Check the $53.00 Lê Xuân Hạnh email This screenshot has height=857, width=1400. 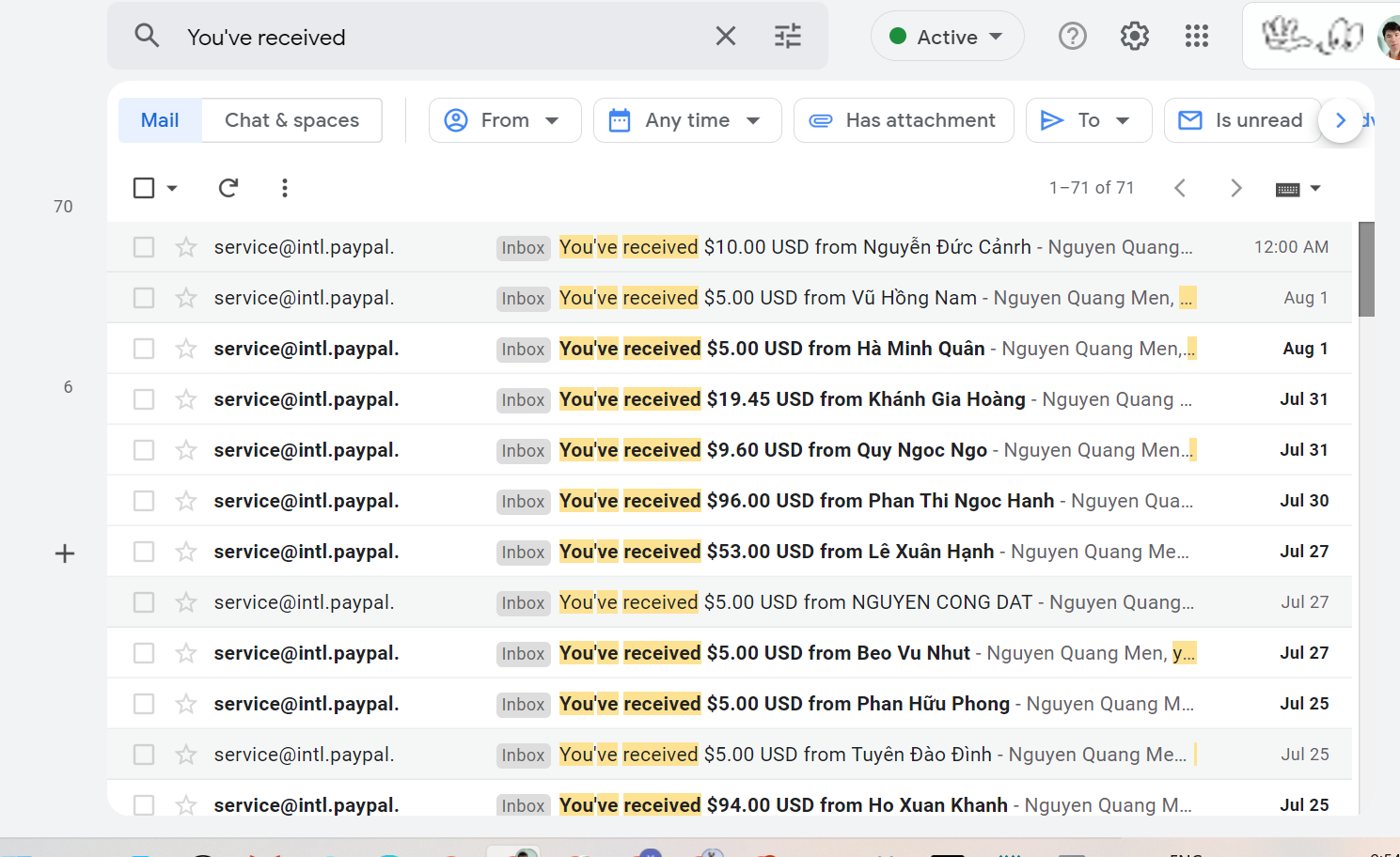144,552
